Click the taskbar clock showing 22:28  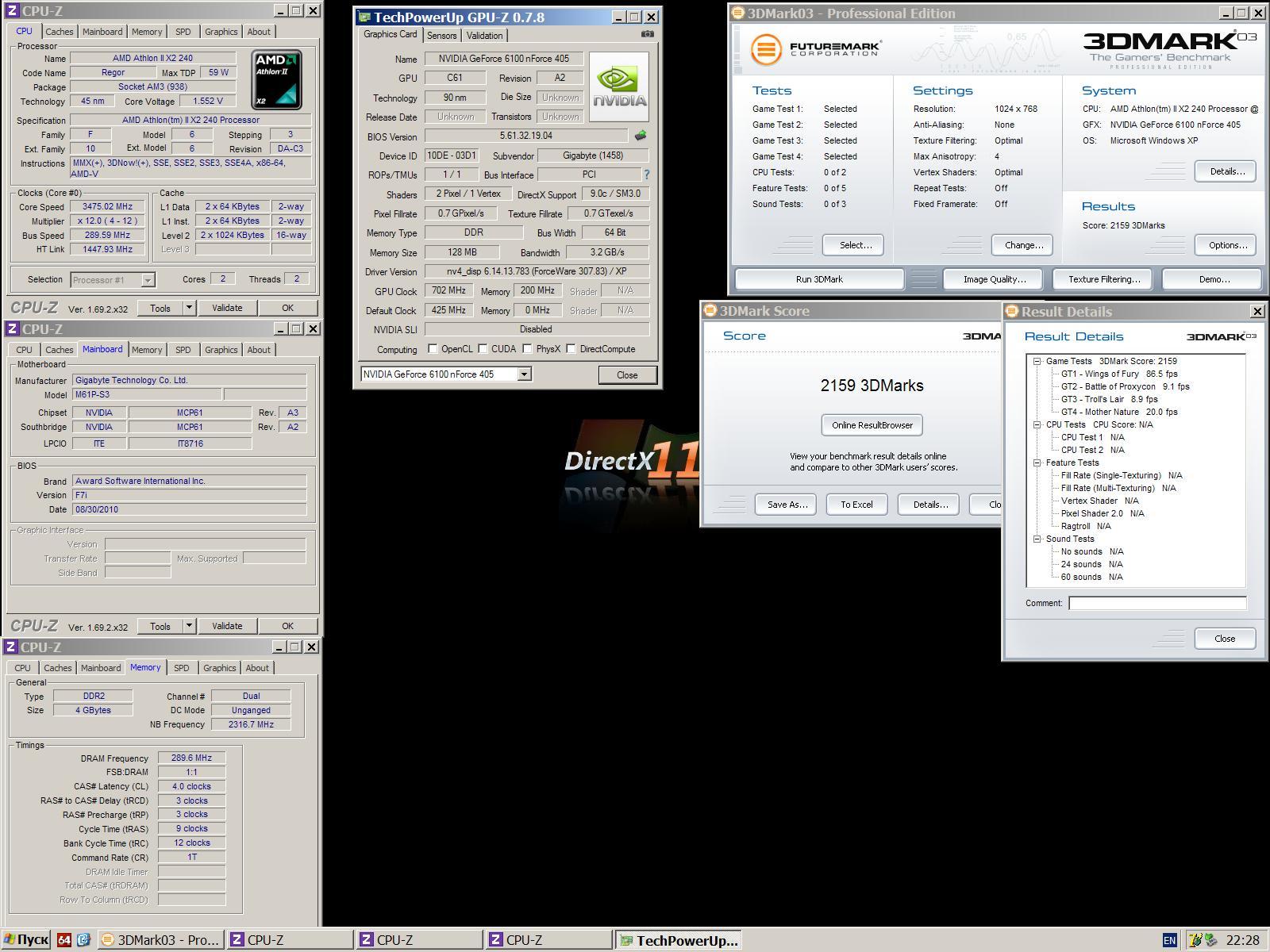click(x=1242, y=940)
